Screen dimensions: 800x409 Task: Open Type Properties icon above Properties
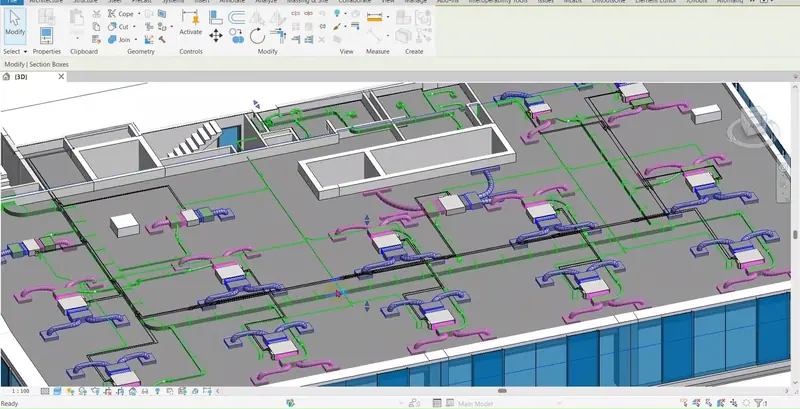(46, 17)
